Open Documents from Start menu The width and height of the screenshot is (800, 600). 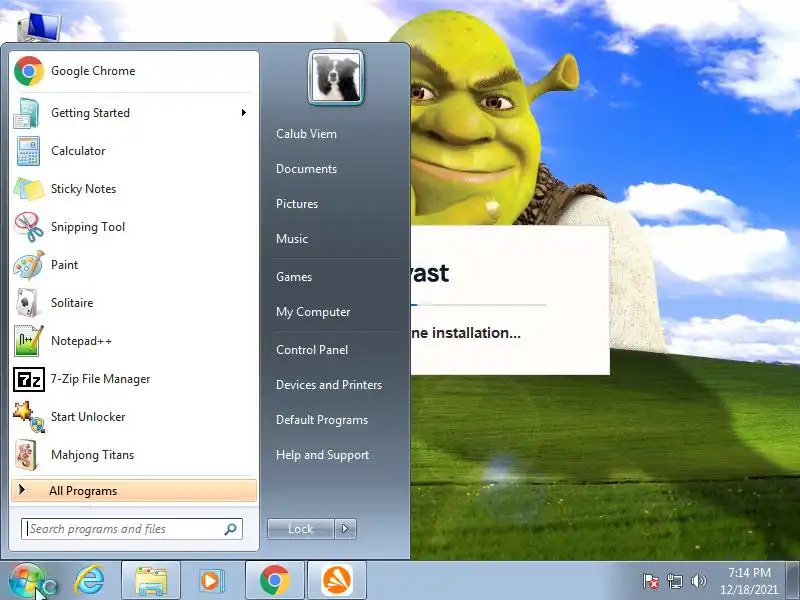point(306,169)
